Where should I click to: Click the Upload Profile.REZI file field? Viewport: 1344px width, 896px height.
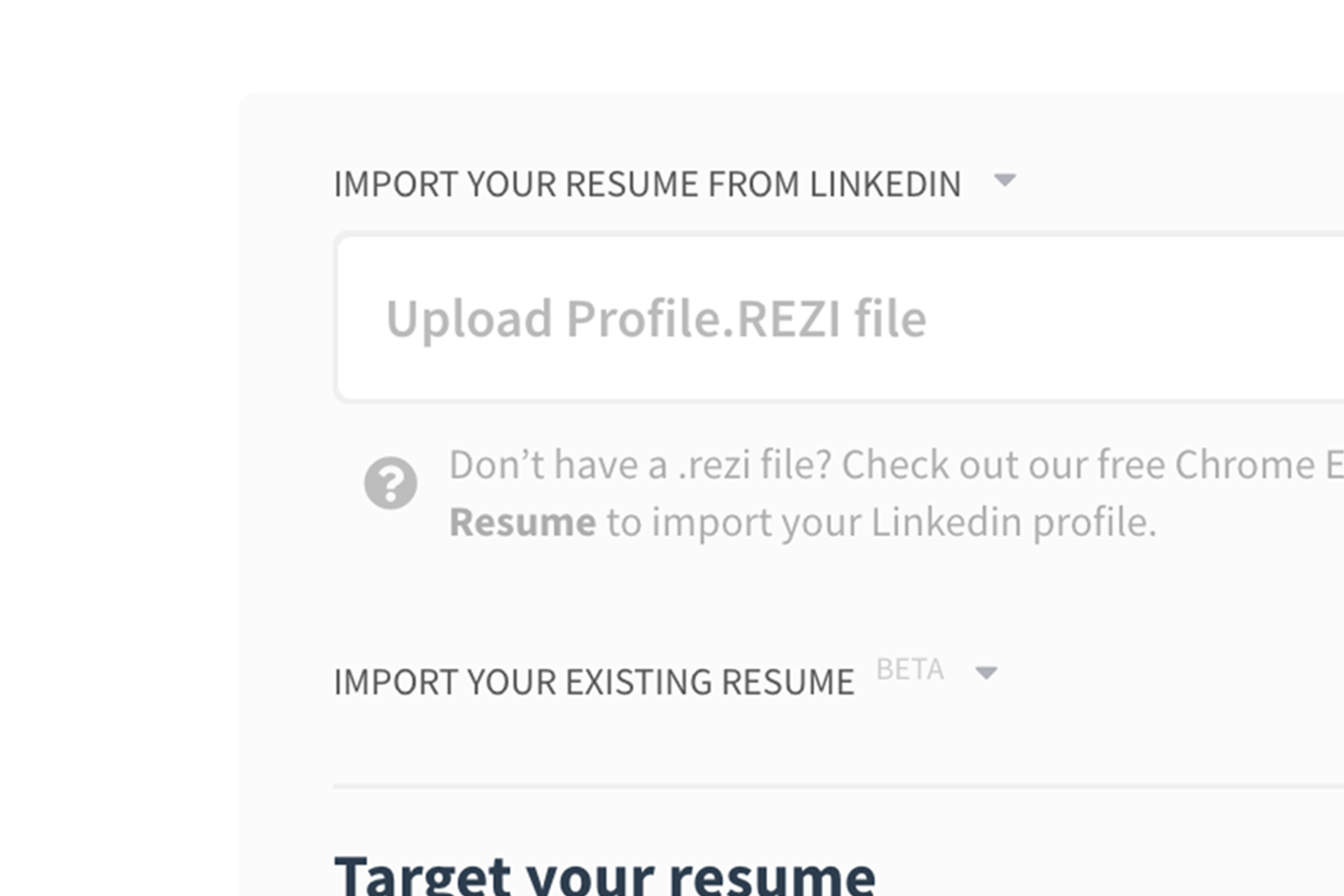pos(656,318)
